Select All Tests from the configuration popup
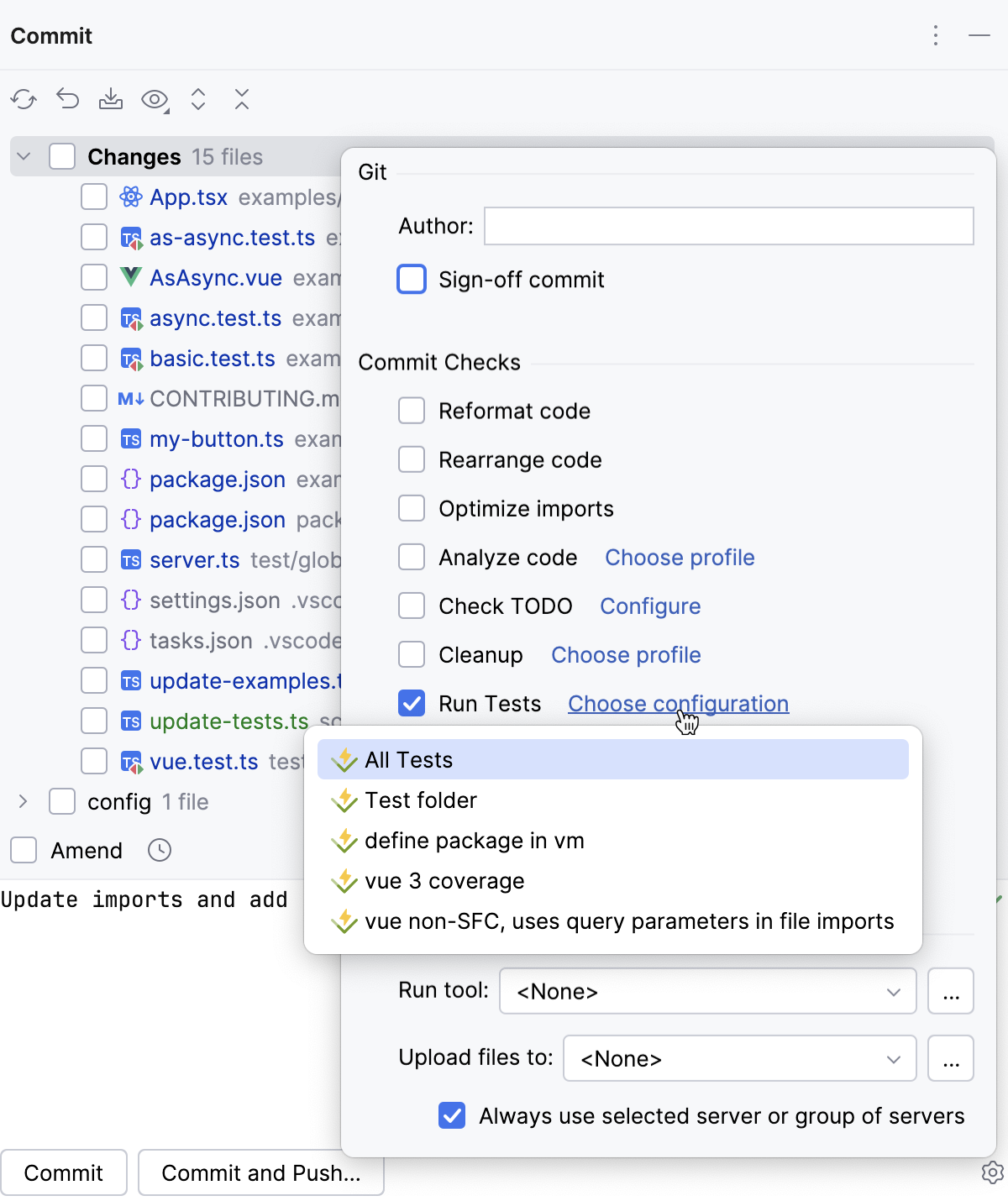 tap(409, 758)
